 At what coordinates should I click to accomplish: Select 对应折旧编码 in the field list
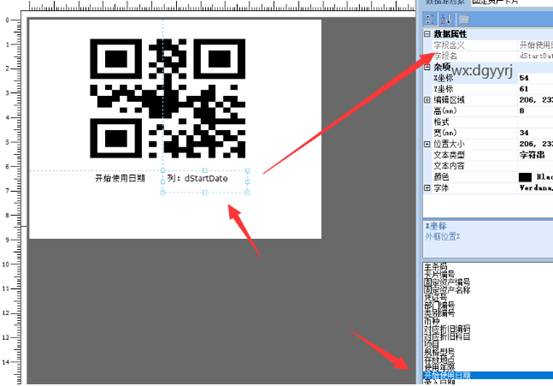(447, 328)
